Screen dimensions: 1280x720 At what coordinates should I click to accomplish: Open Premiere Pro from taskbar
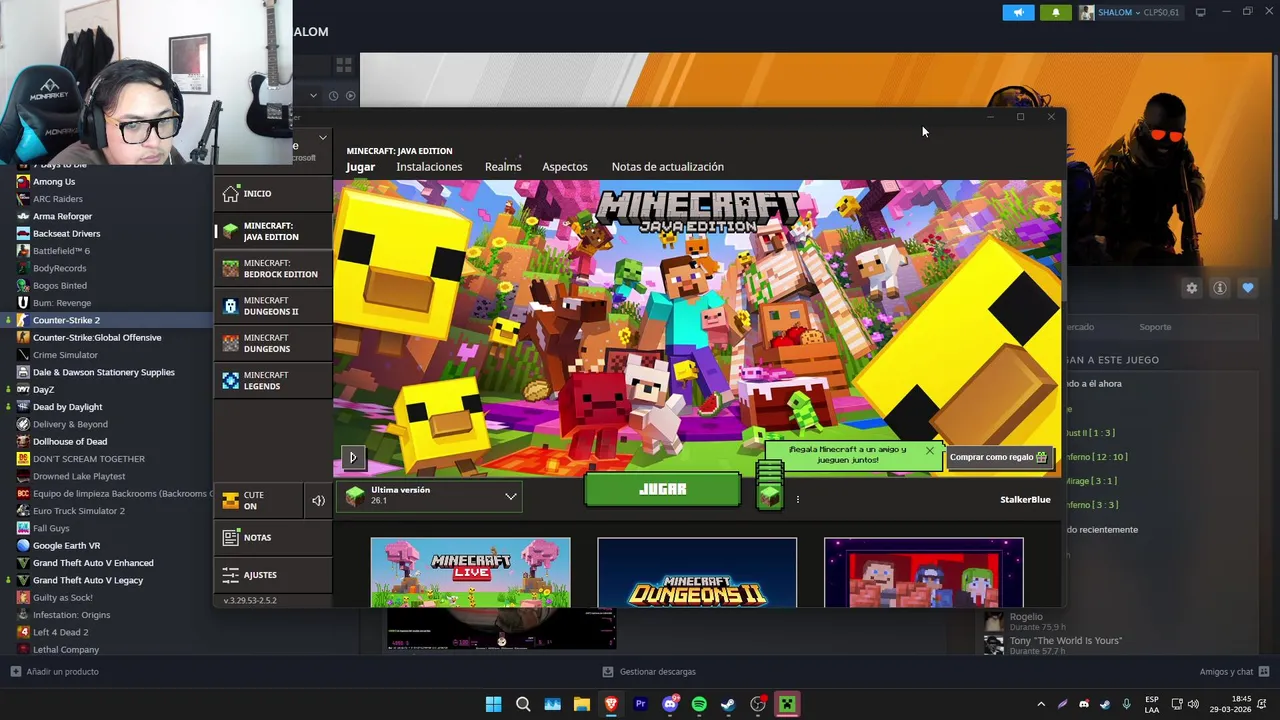pos(640,705)
